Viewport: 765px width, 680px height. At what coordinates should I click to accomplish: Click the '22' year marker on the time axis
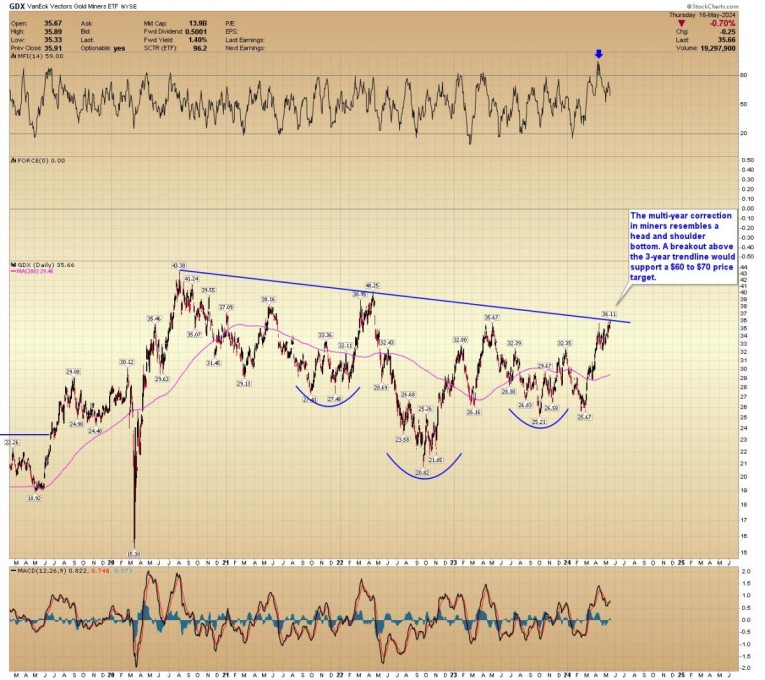338,563
